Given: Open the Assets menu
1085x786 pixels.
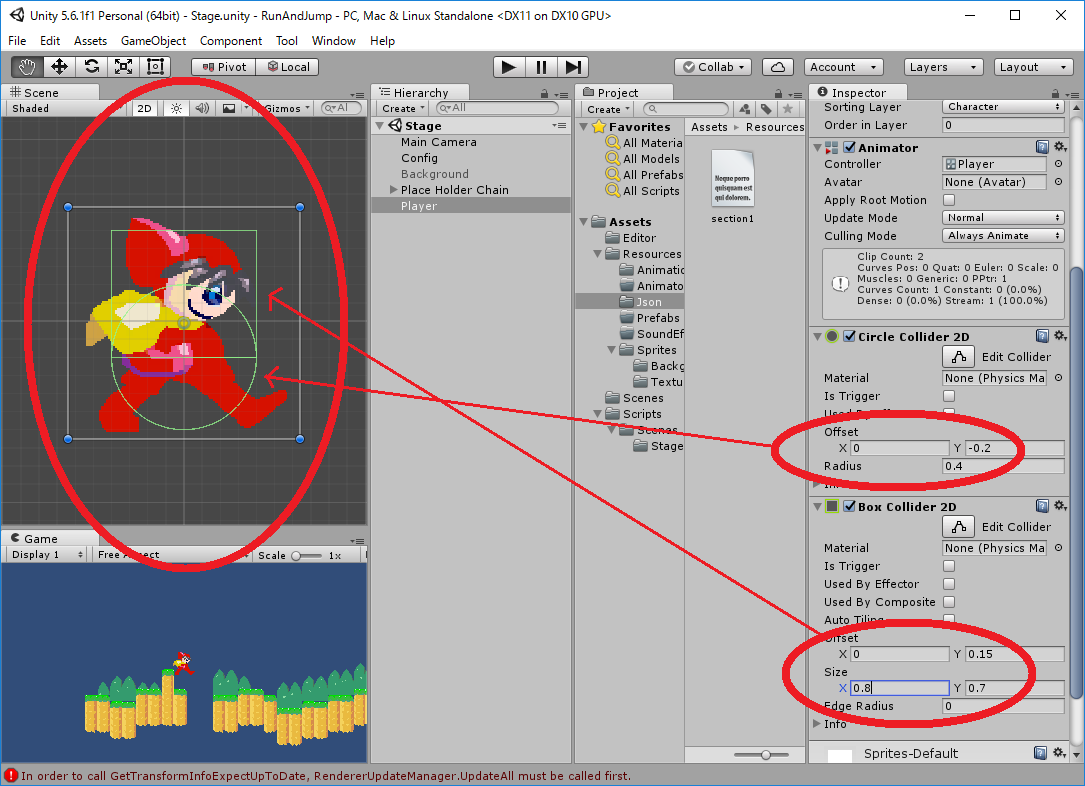Looking at the screenshot, I should coord(90,41).
